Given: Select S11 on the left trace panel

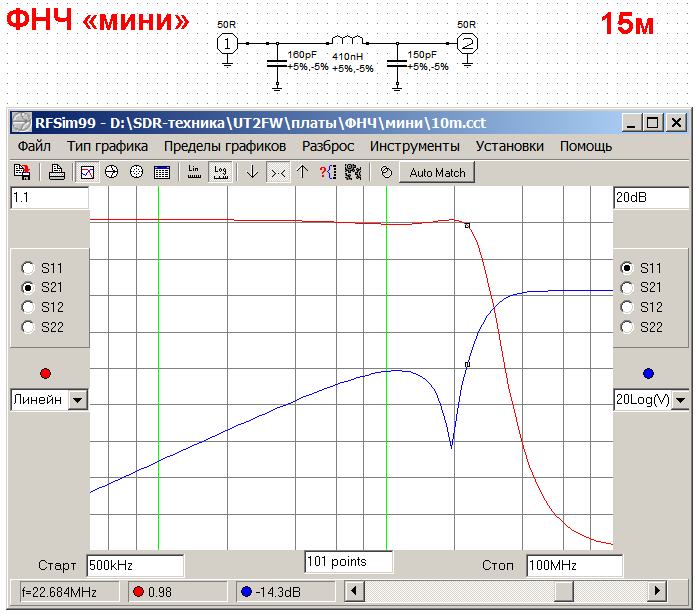Looking at the screenshot, I should click(x=28, y=268).
